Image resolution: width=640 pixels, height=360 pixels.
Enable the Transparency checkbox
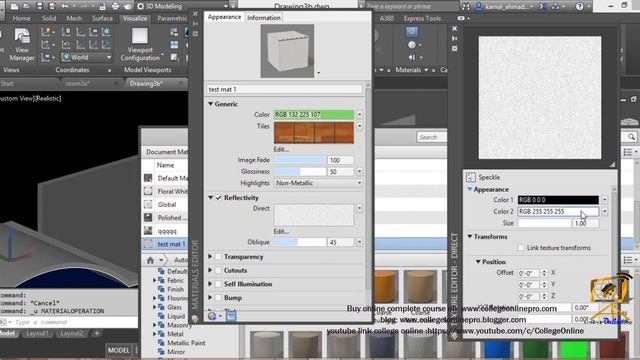218,257
